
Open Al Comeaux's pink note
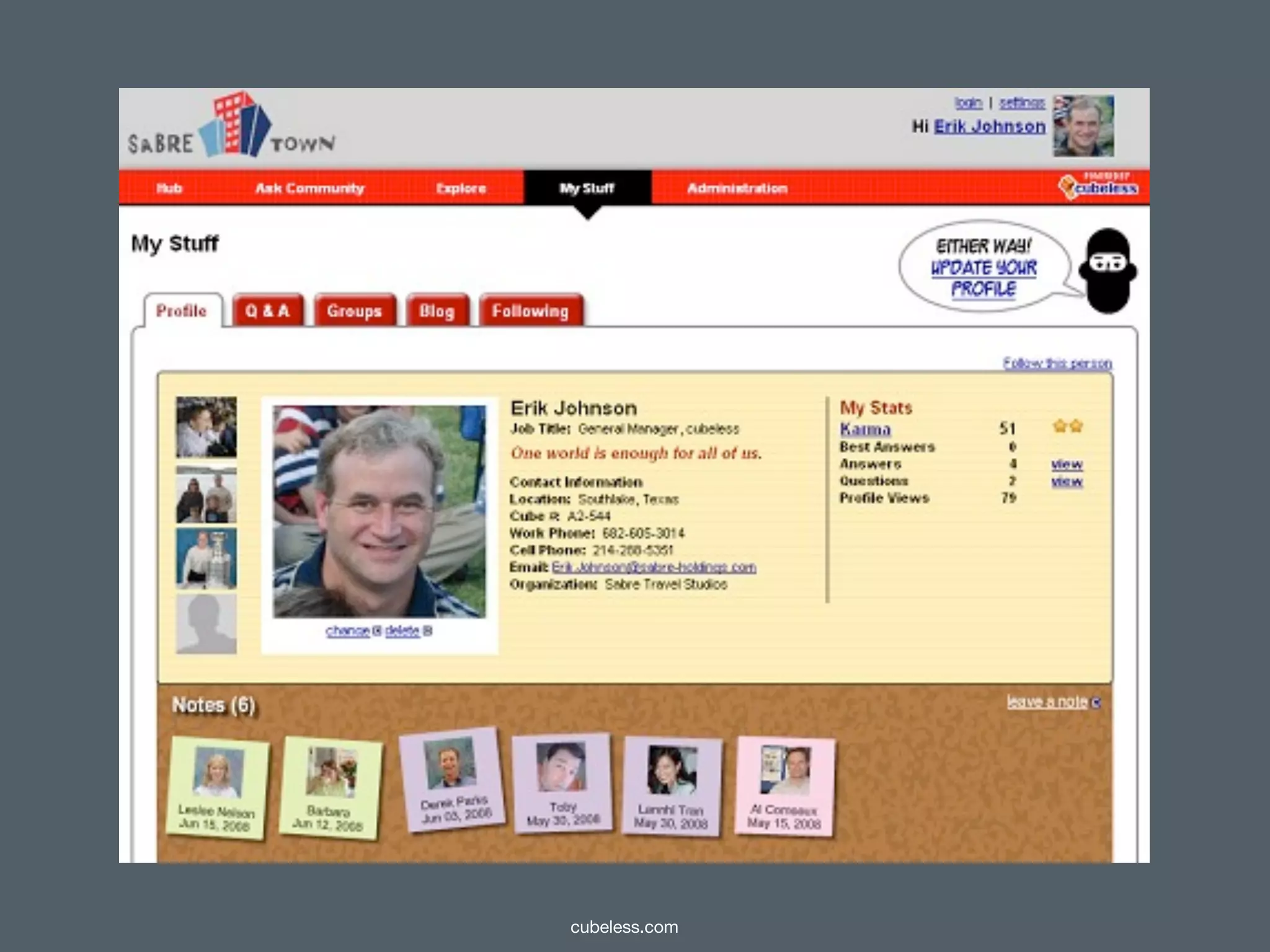(785, 787)
